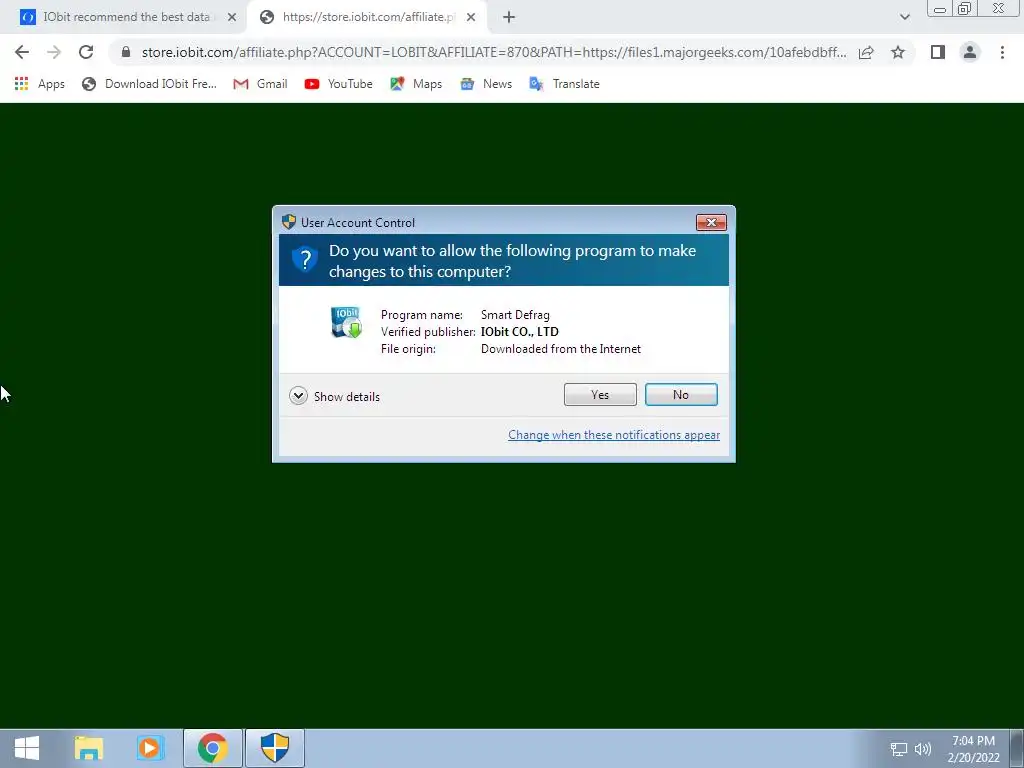Go back to the previous page
Viewport: 1024px width, 768px height.
click(22, 52)
